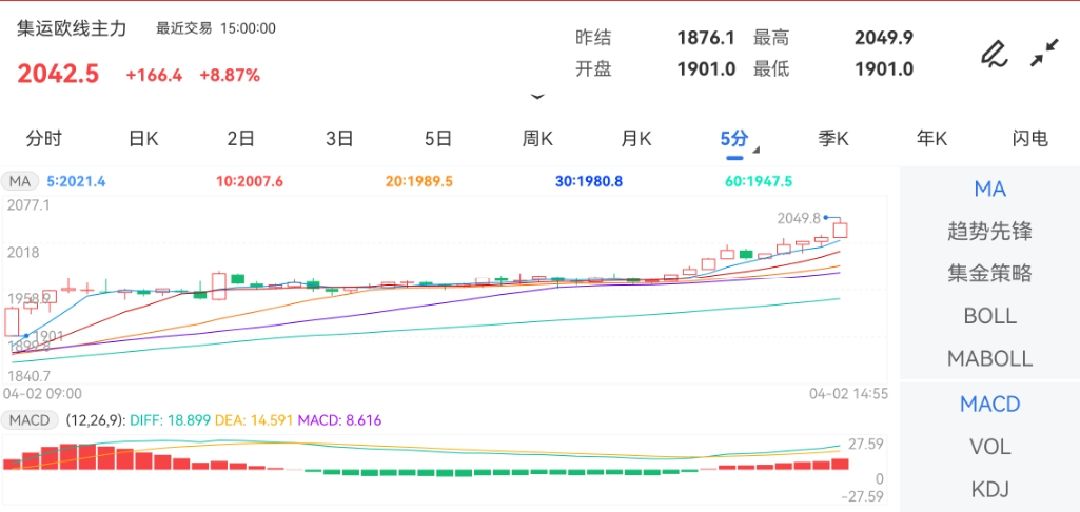The height and width of the screenshot is (512, 1080).
Task: Click the 最近交易 15:00:00 timestamp
Action: click(x=216, y=29)
